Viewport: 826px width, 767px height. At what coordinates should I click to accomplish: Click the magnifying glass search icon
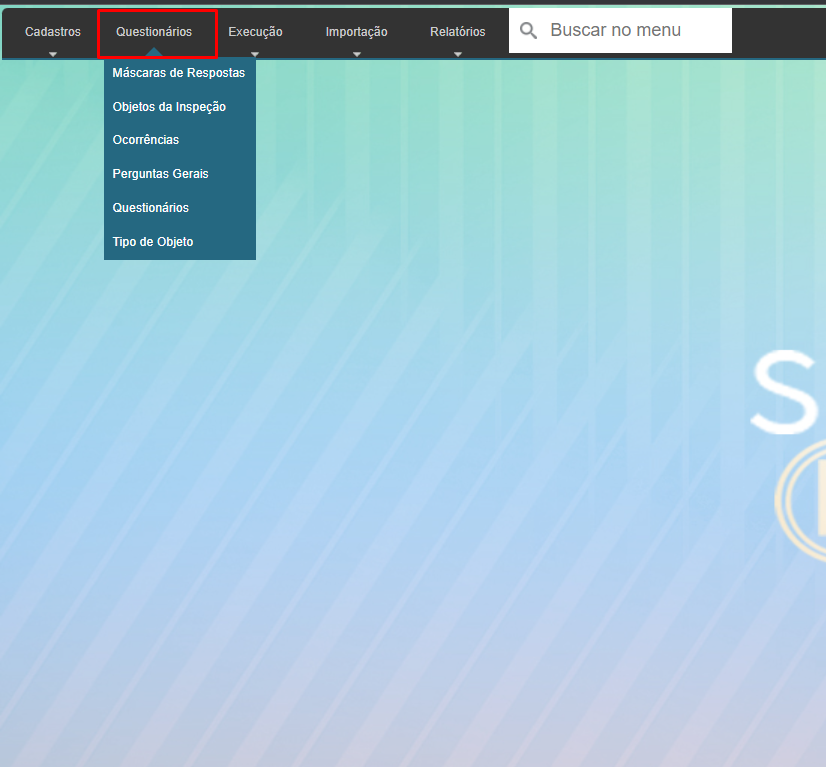point(529,31)
